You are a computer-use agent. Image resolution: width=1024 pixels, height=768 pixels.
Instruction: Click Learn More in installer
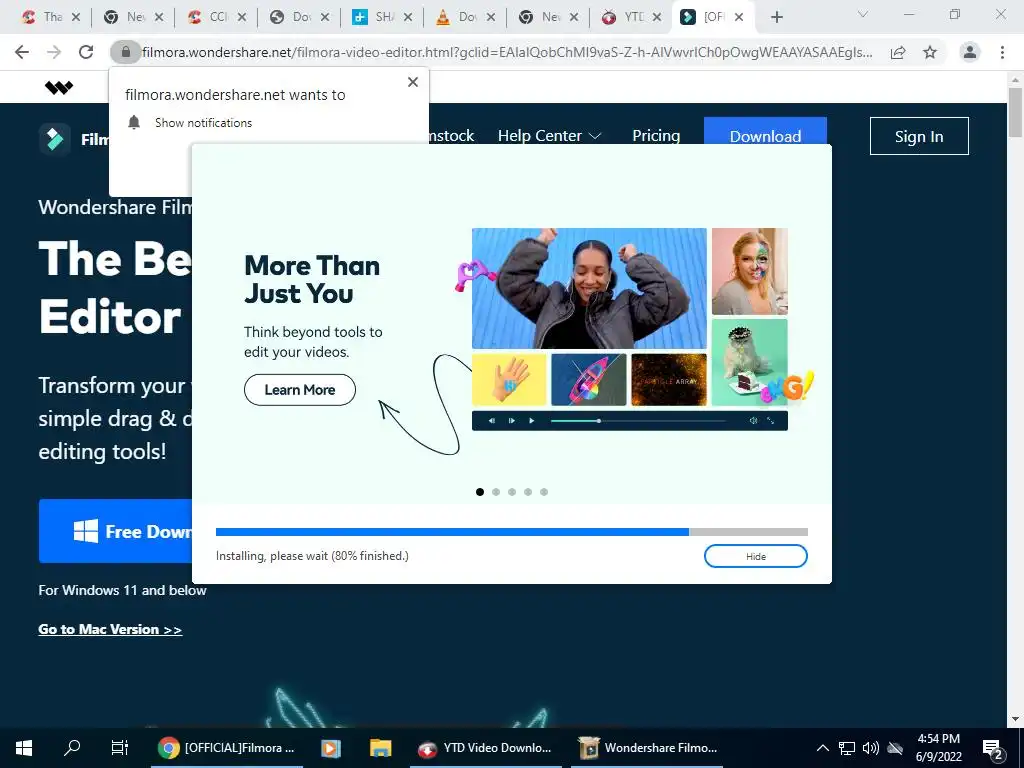300,390
